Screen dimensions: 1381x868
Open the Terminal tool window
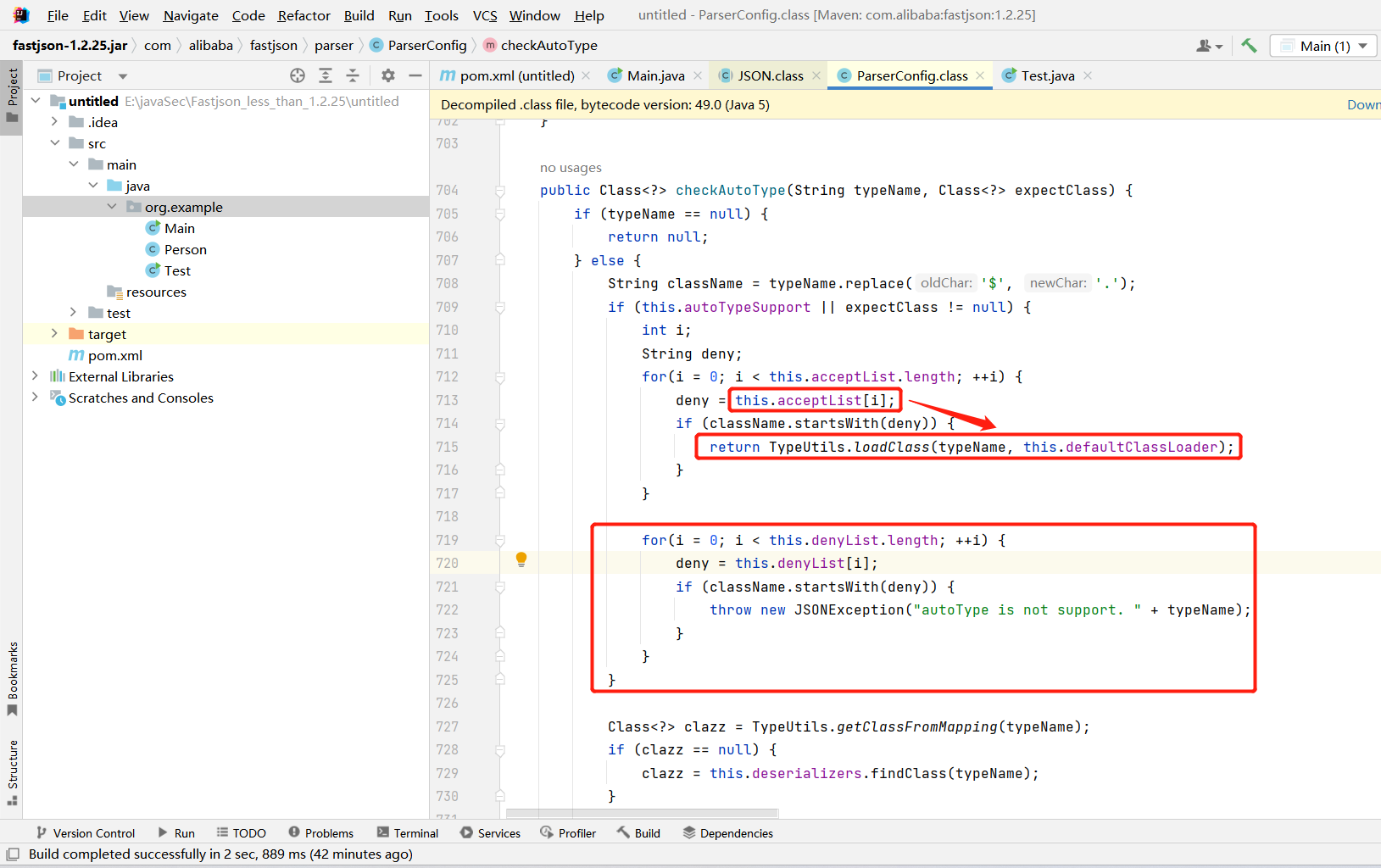(408, 833)
